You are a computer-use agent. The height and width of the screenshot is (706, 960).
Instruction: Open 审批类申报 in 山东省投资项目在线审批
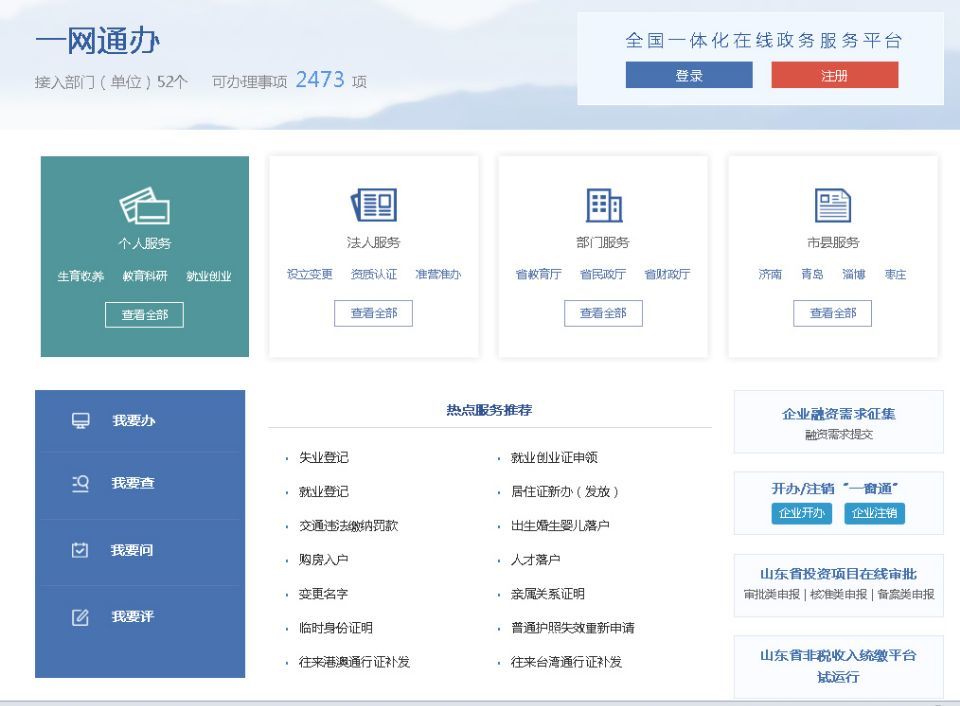click(773, 593)
